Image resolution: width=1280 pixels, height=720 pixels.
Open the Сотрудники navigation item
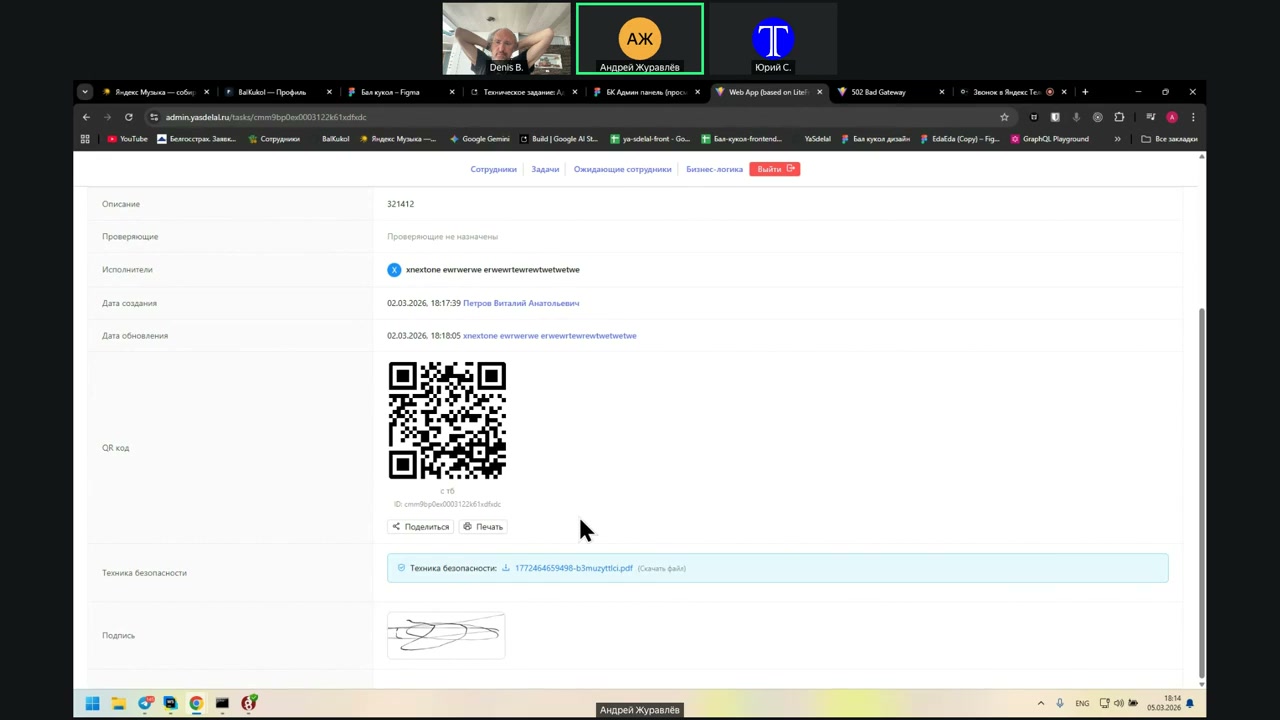493,169
